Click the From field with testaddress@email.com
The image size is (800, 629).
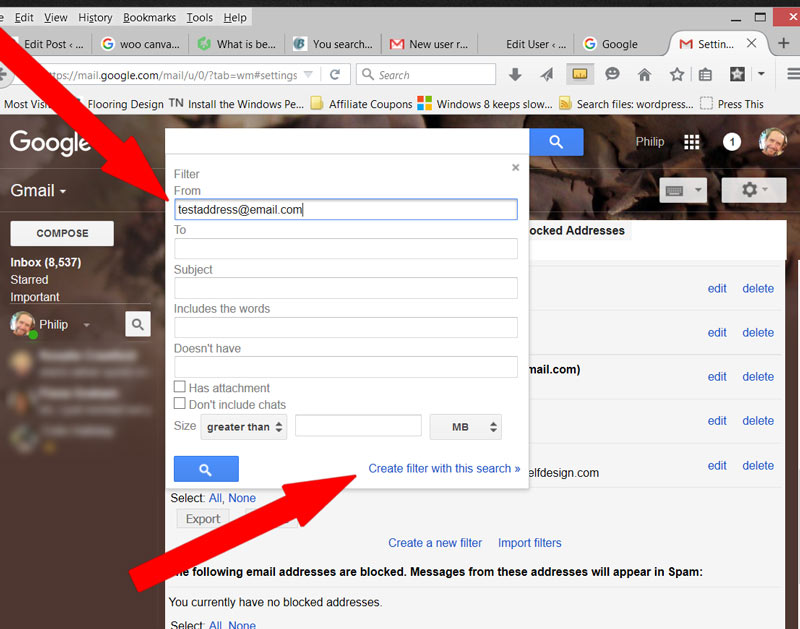pyautogui.click(x=346, y=209)
